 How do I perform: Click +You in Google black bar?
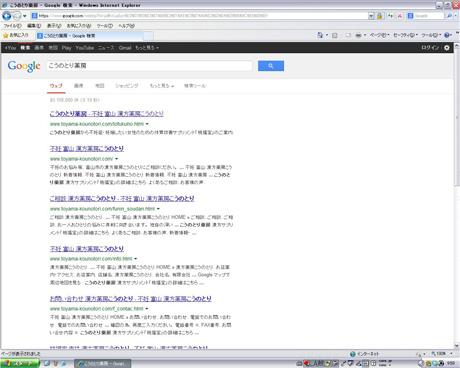[x=10, y=48]
